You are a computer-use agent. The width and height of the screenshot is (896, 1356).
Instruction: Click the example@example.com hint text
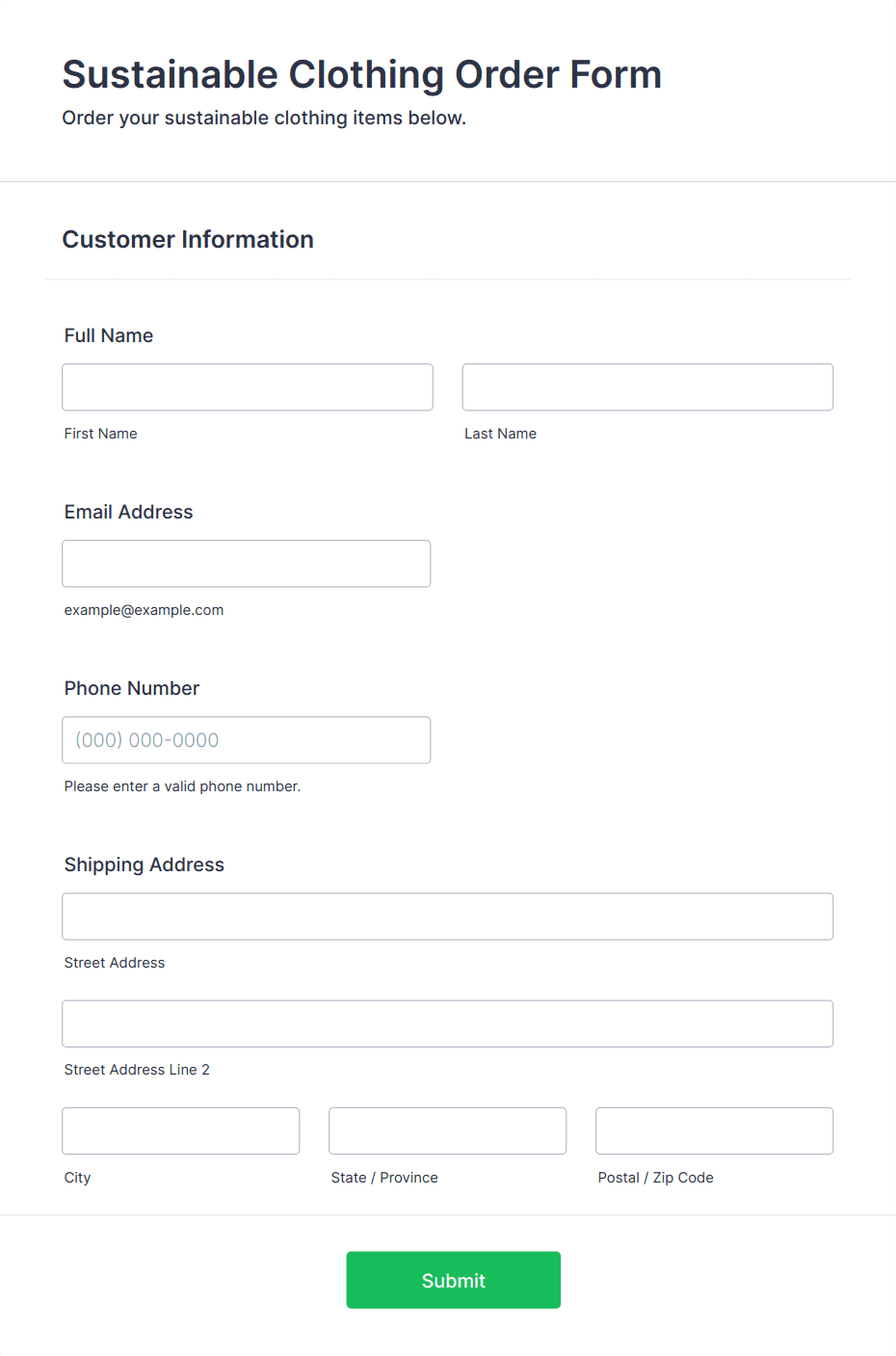[x=145, y=610]
